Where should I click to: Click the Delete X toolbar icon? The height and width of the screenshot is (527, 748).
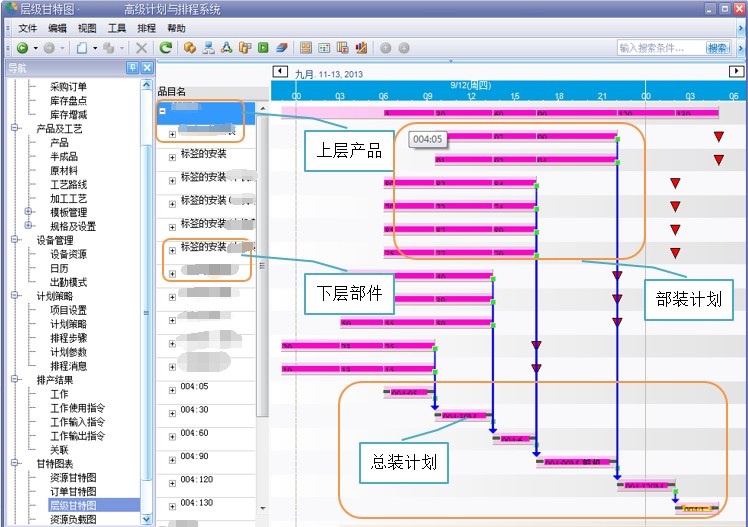click(x=141, y=48)
